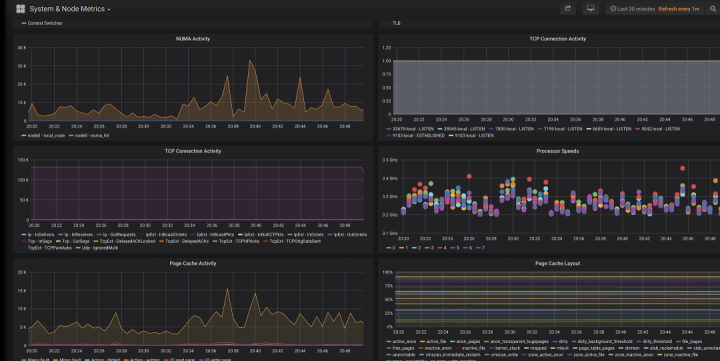The height and width of the screenshot is (361, 720).
Task: Open the Processor Speeds panel title menu
Action: point(557,151)
